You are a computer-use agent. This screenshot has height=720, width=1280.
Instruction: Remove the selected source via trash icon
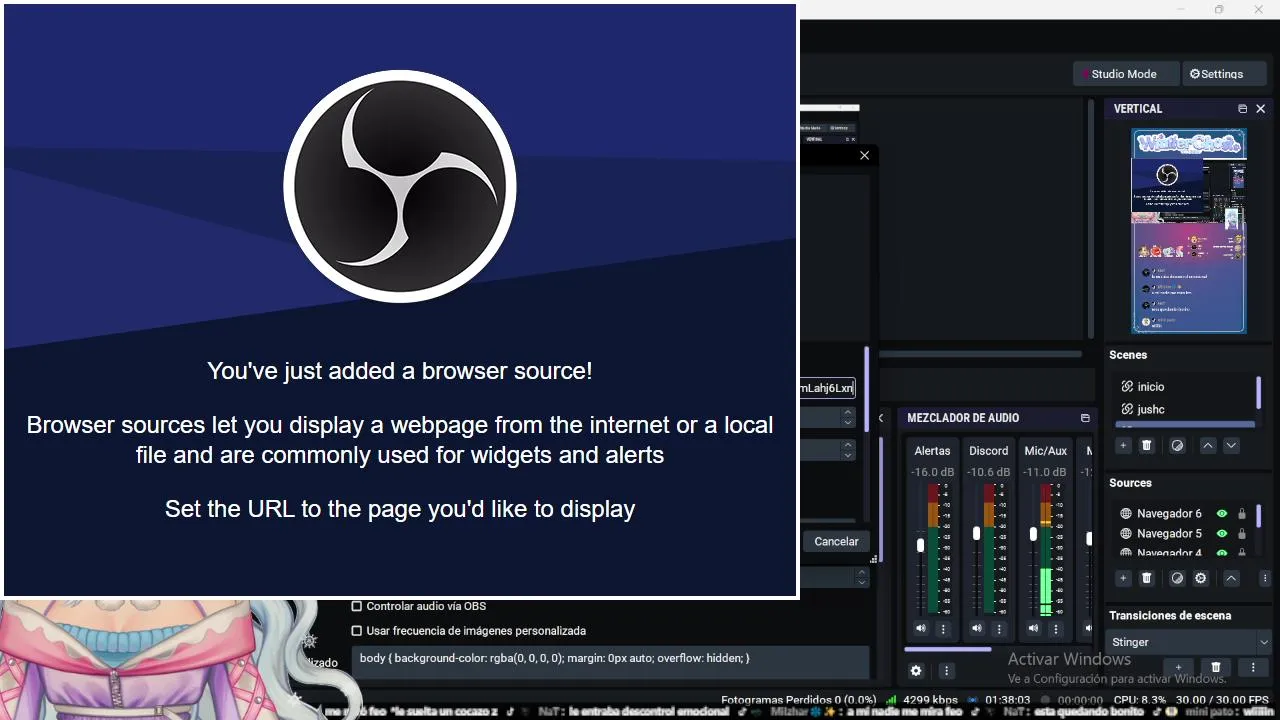pos(1147,578)
